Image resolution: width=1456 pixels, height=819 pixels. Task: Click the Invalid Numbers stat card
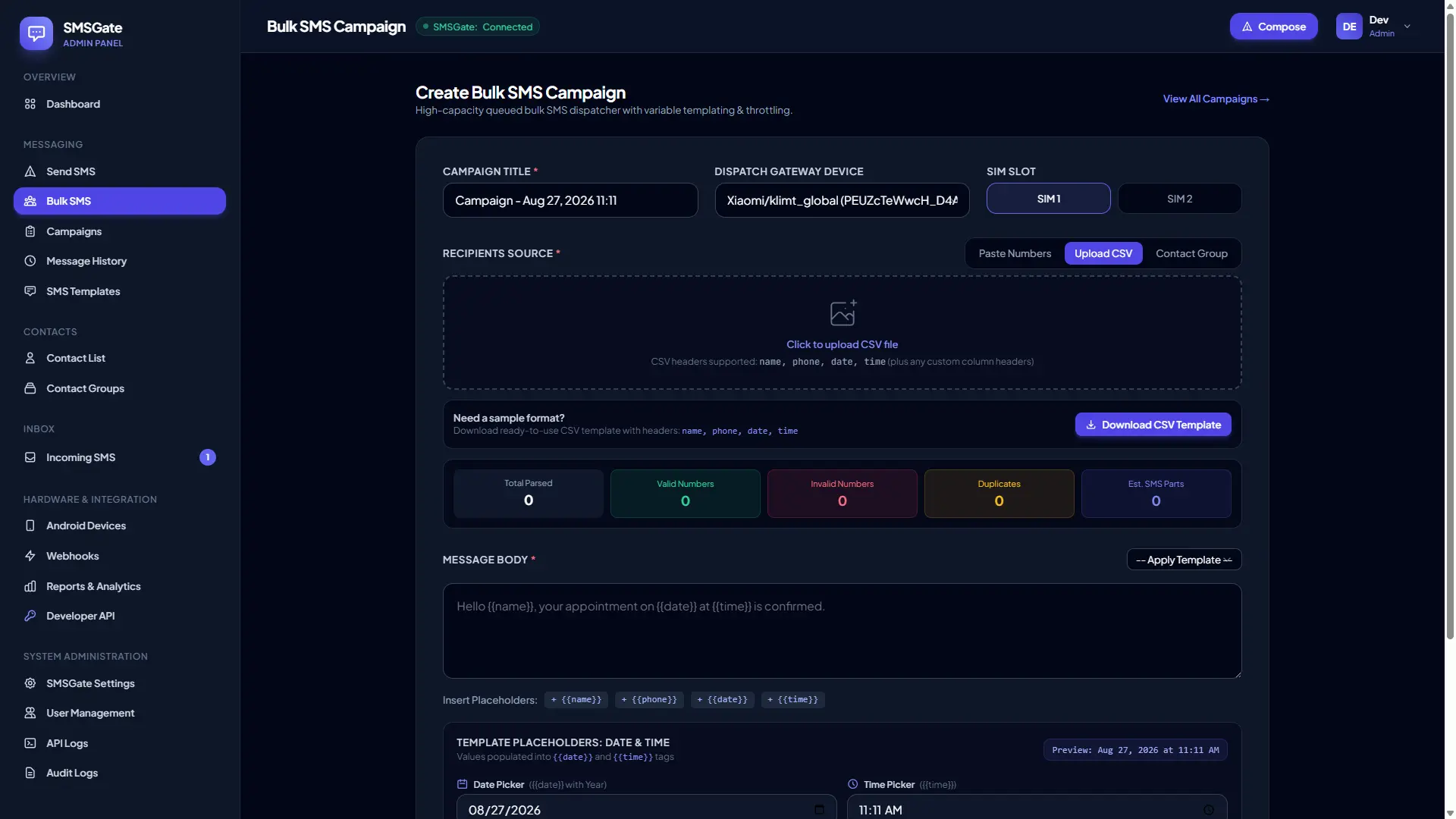pyautogui.click(x=842, y=494)
